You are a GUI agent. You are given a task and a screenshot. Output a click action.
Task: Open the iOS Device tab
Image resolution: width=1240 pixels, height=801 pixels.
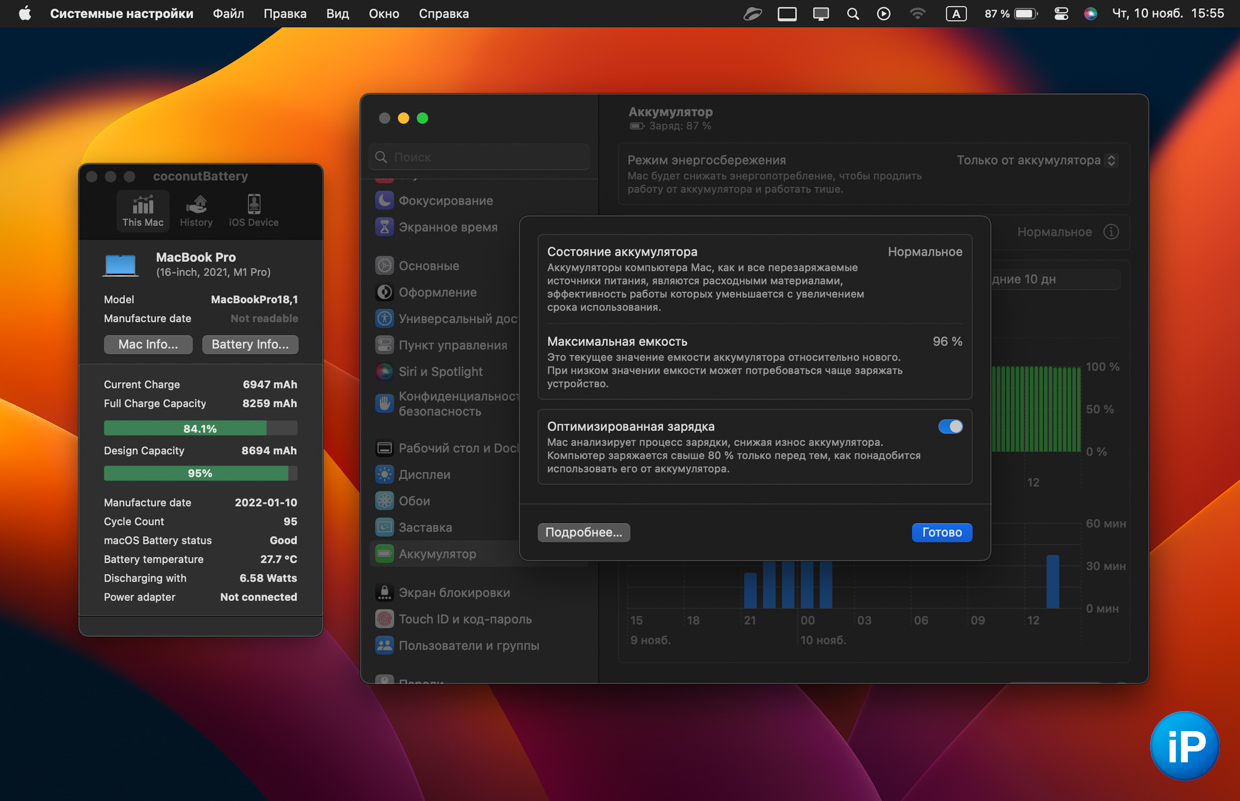tap(253, 211)
